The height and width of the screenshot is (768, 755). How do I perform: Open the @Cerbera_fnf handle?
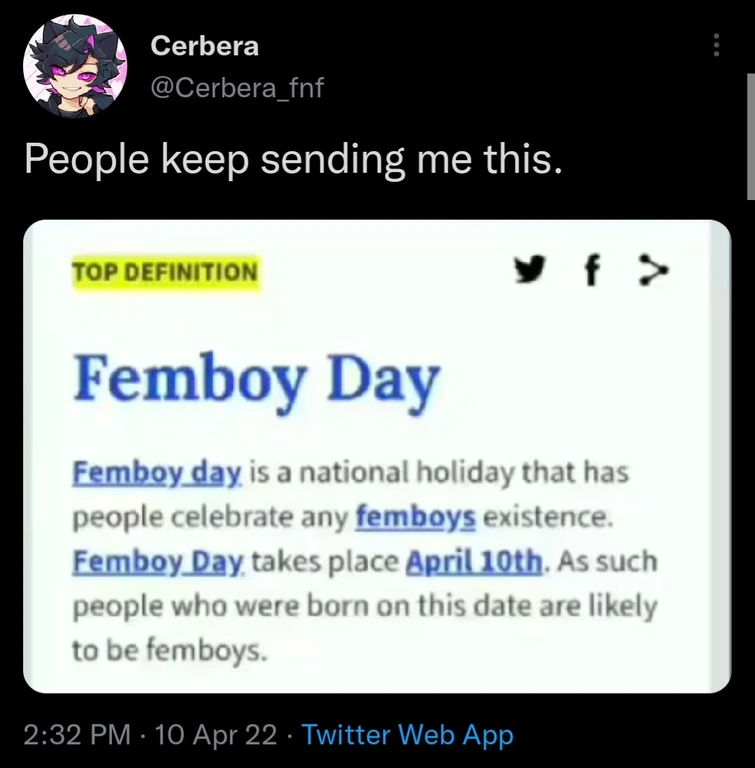pos(236,88)
